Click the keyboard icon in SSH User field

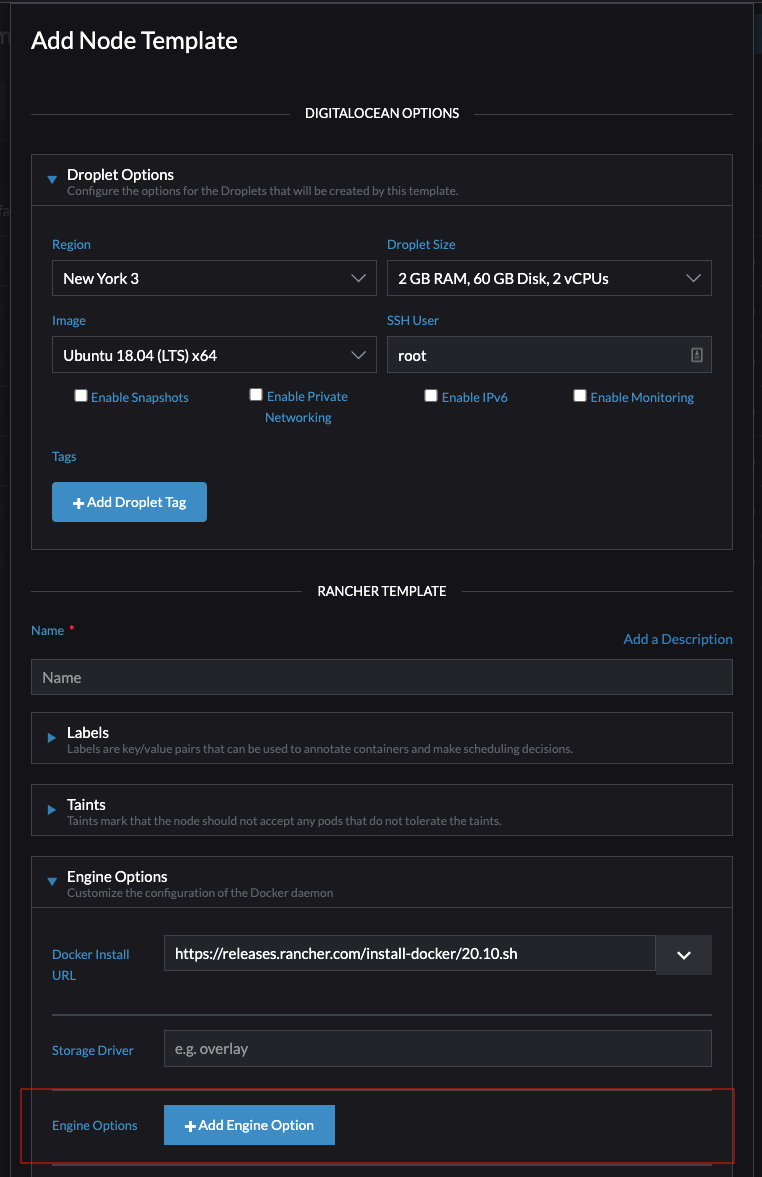tap(696, 355)
